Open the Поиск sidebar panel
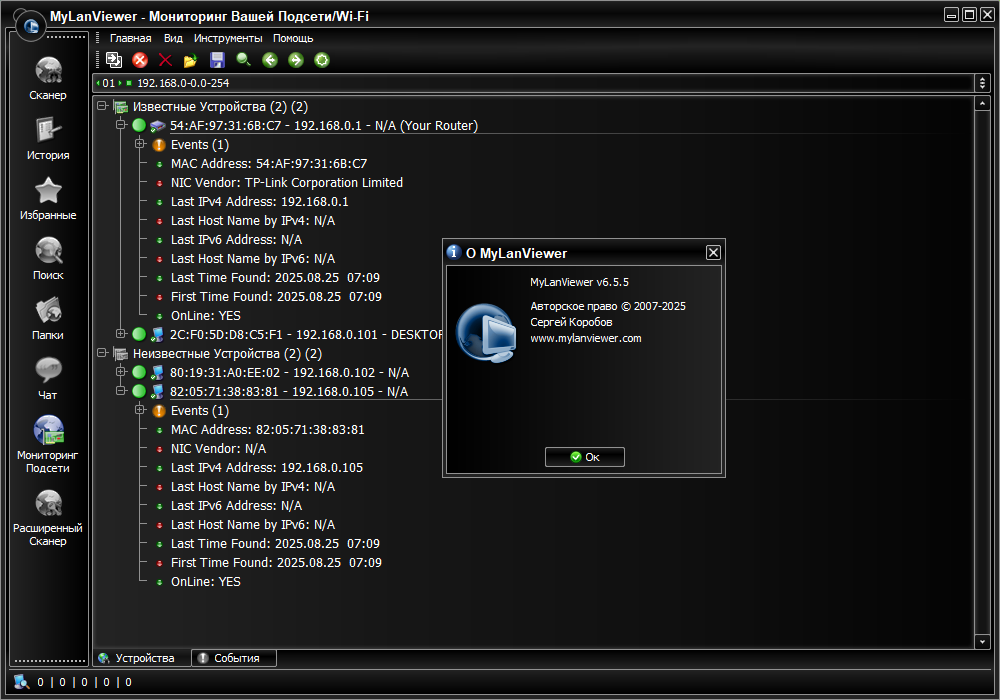 tap(48, 258)
